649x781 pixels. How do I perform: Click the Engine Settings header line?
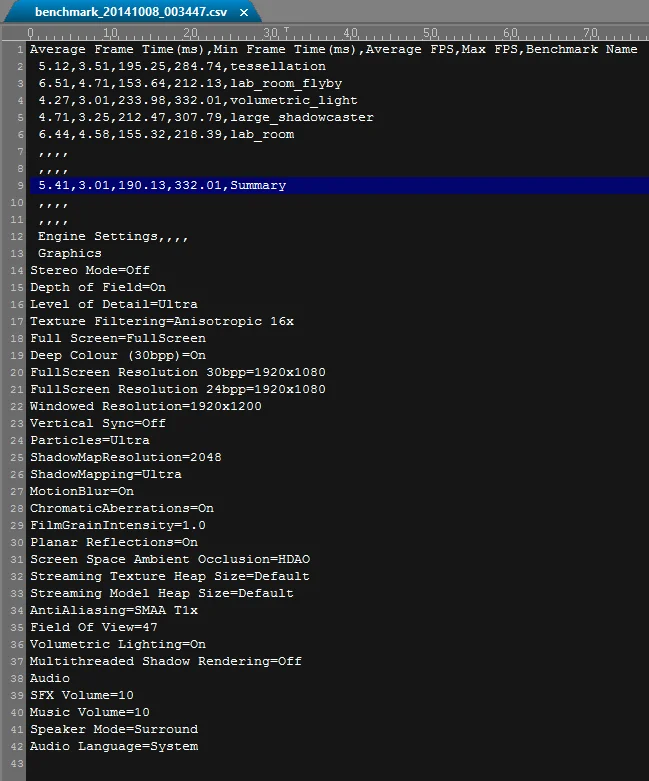pyautogui.click(x=113, y=236)
